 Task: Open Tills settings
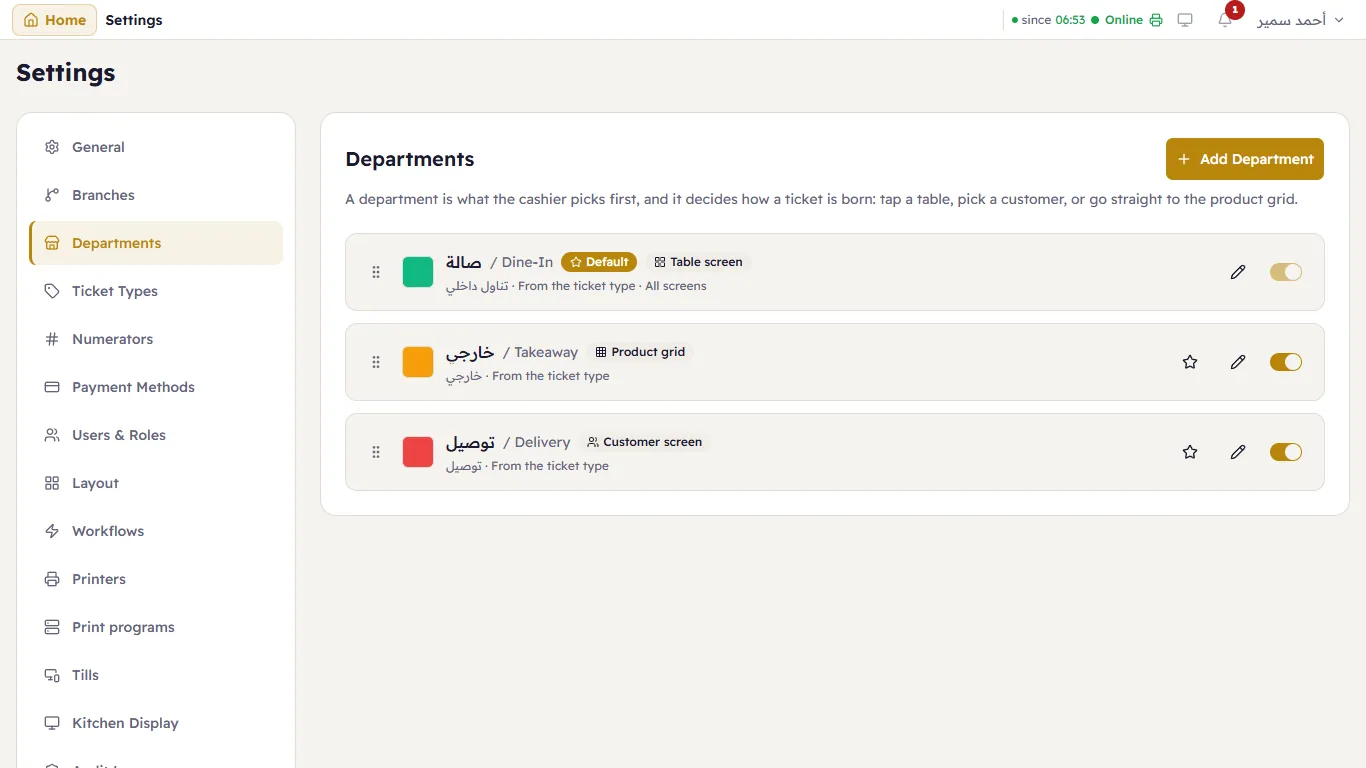[156, 675]
